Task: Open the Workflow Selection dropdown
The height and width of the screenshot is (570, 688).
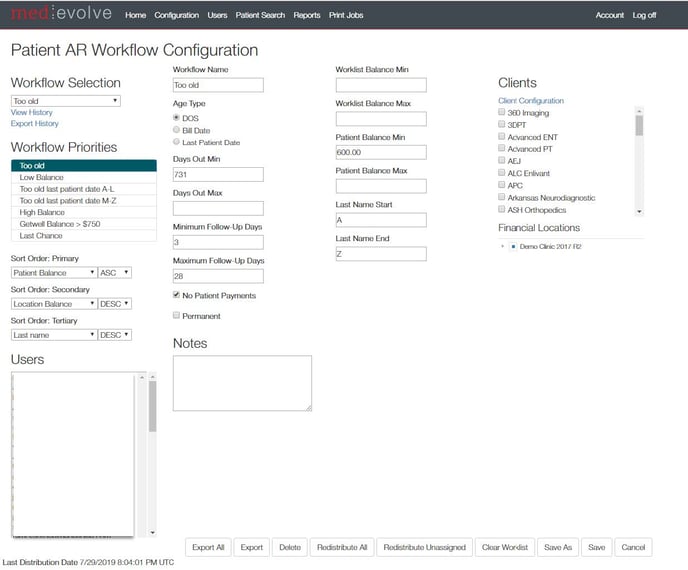Action: click(66, 101)
